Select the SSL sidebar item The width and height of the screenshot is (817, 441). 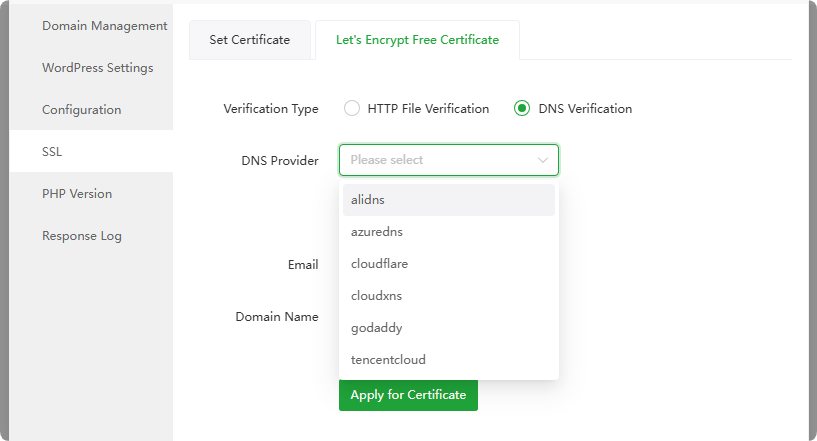52,152
